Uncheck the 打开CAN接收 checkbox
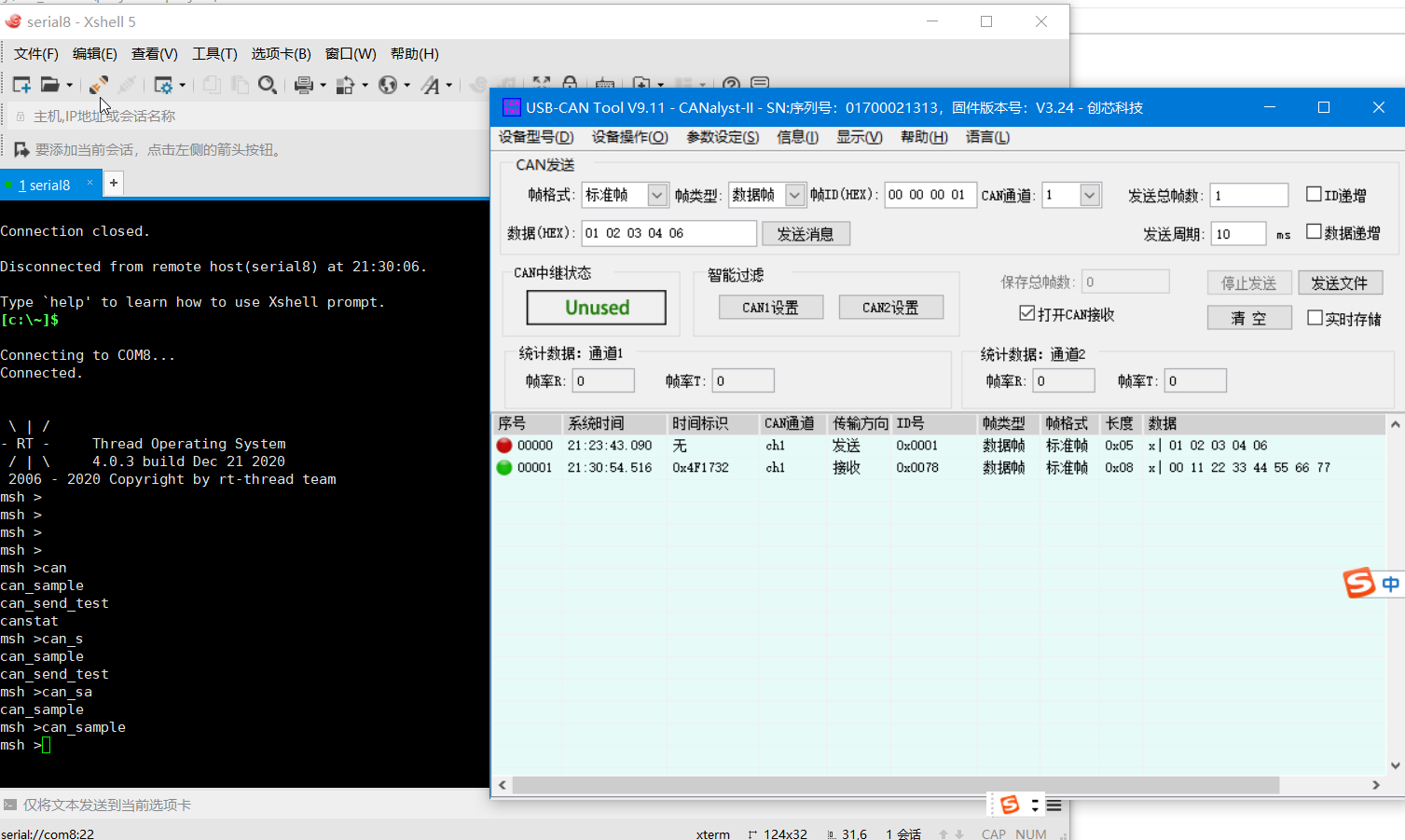Screen dimensions: 1405x840 pos(1026,313)
